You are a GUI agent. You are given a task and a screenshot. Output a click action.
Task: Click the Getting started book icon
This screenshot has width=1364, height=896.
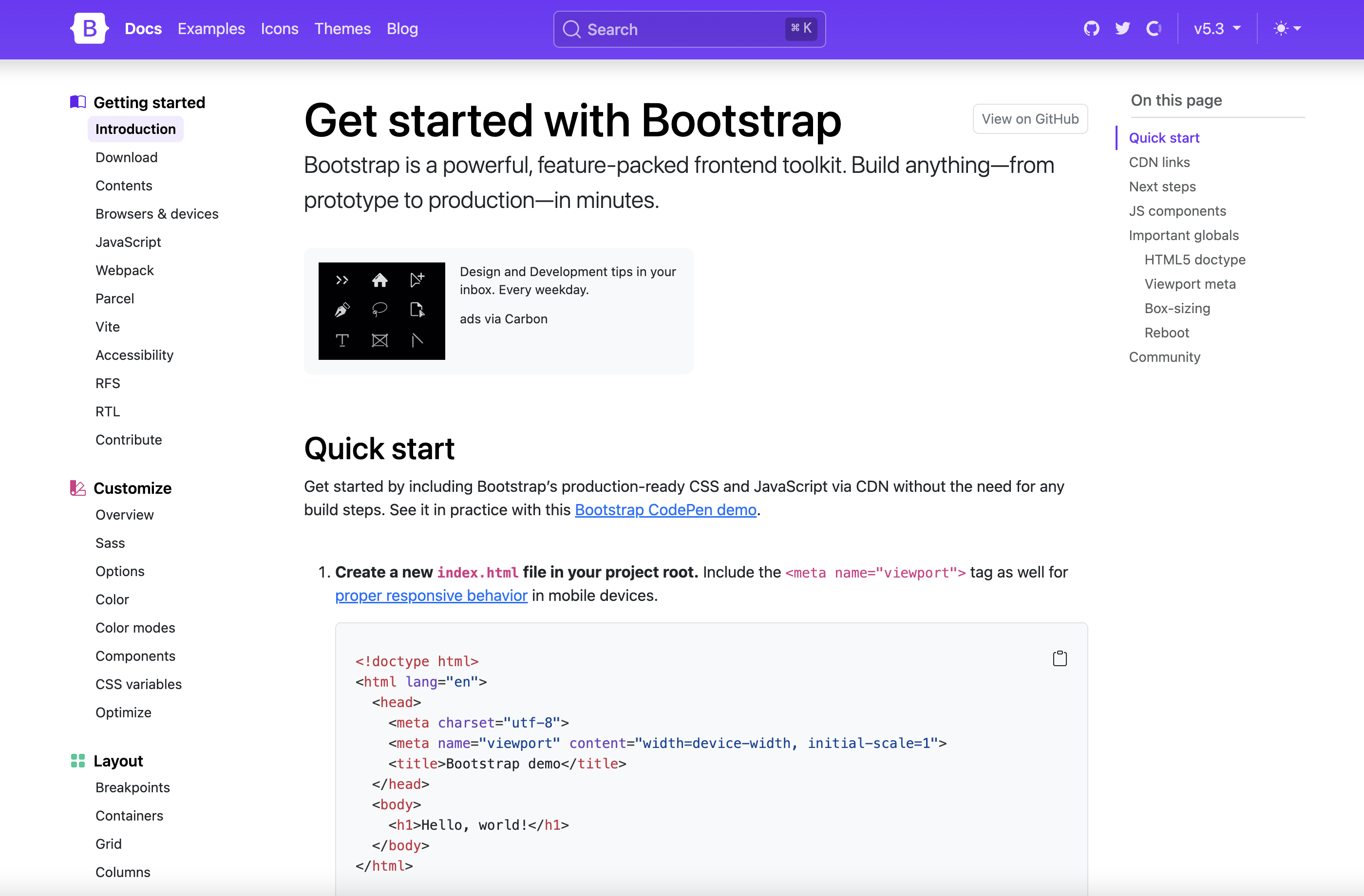77,101
